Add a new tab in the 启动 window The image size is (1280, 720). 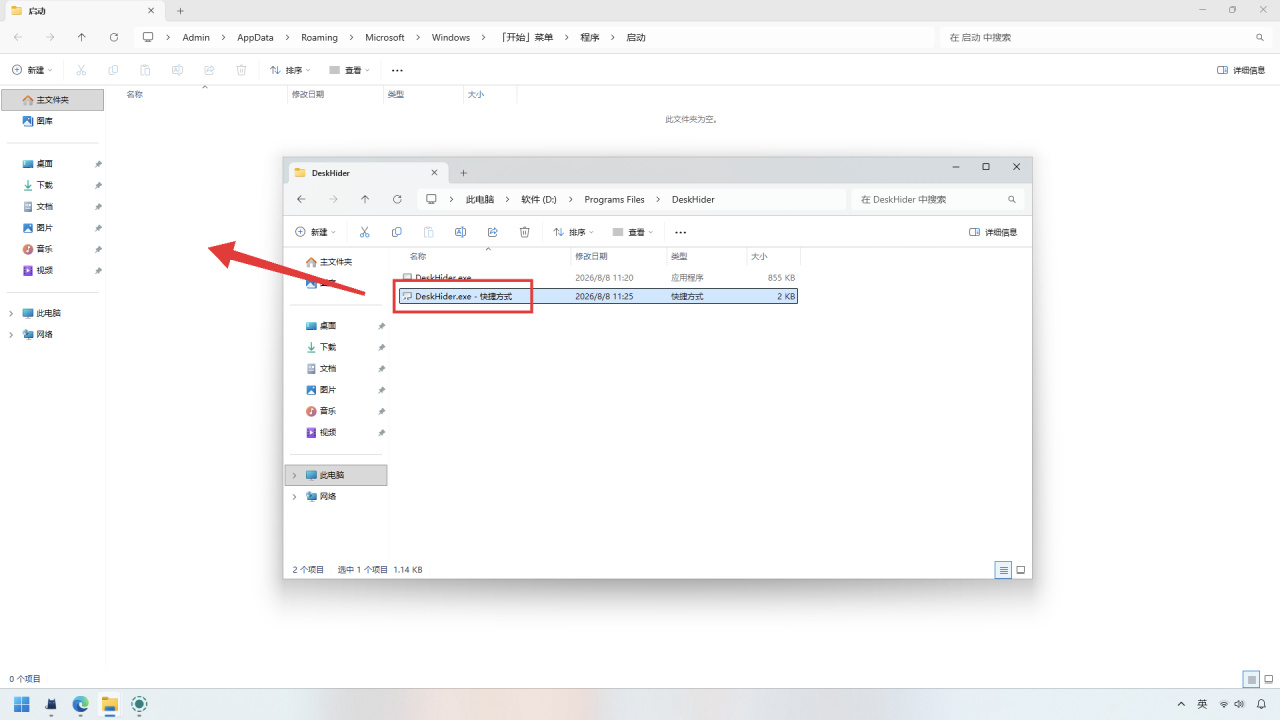[180, 11]
